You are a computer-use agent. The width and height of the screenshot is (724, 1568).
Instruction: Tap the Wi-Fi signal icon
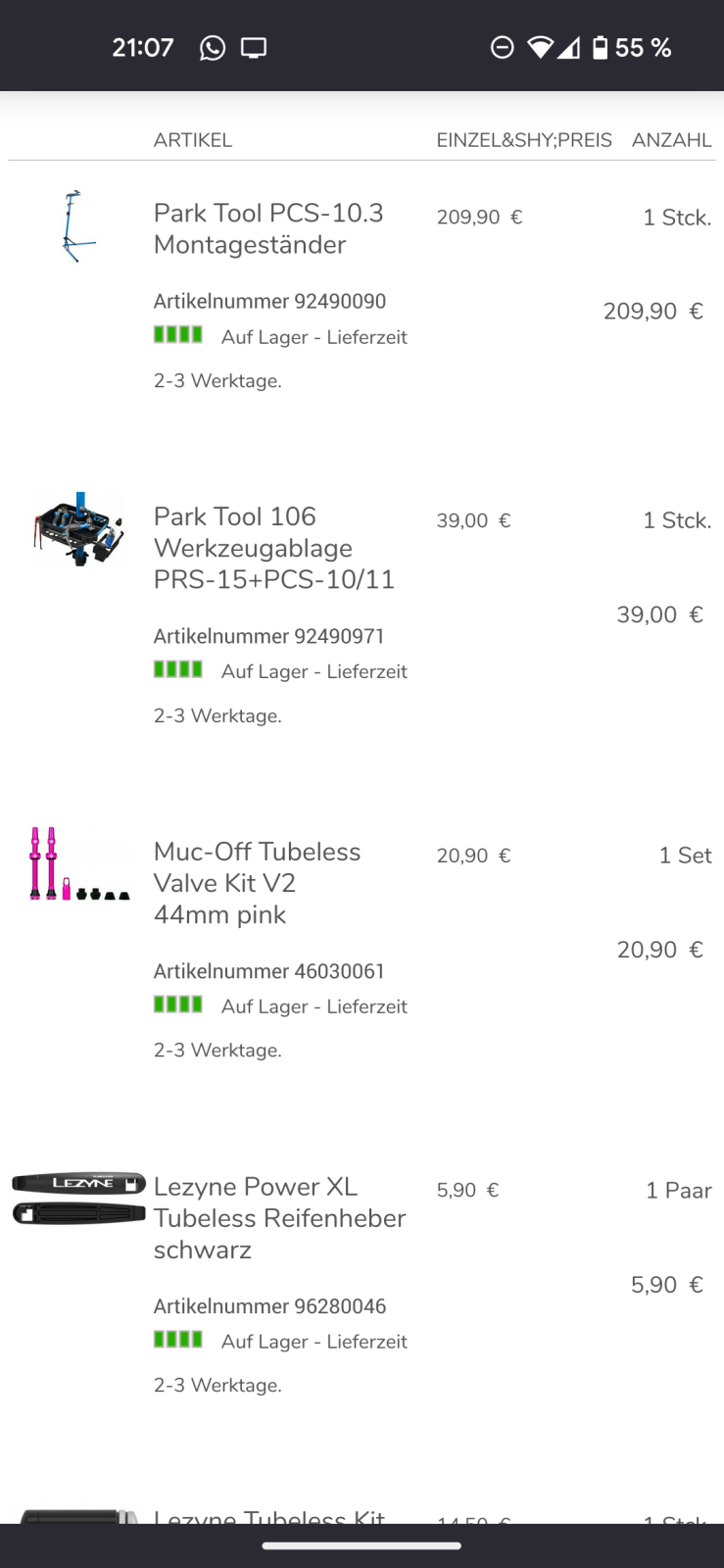tap(540, 48)
